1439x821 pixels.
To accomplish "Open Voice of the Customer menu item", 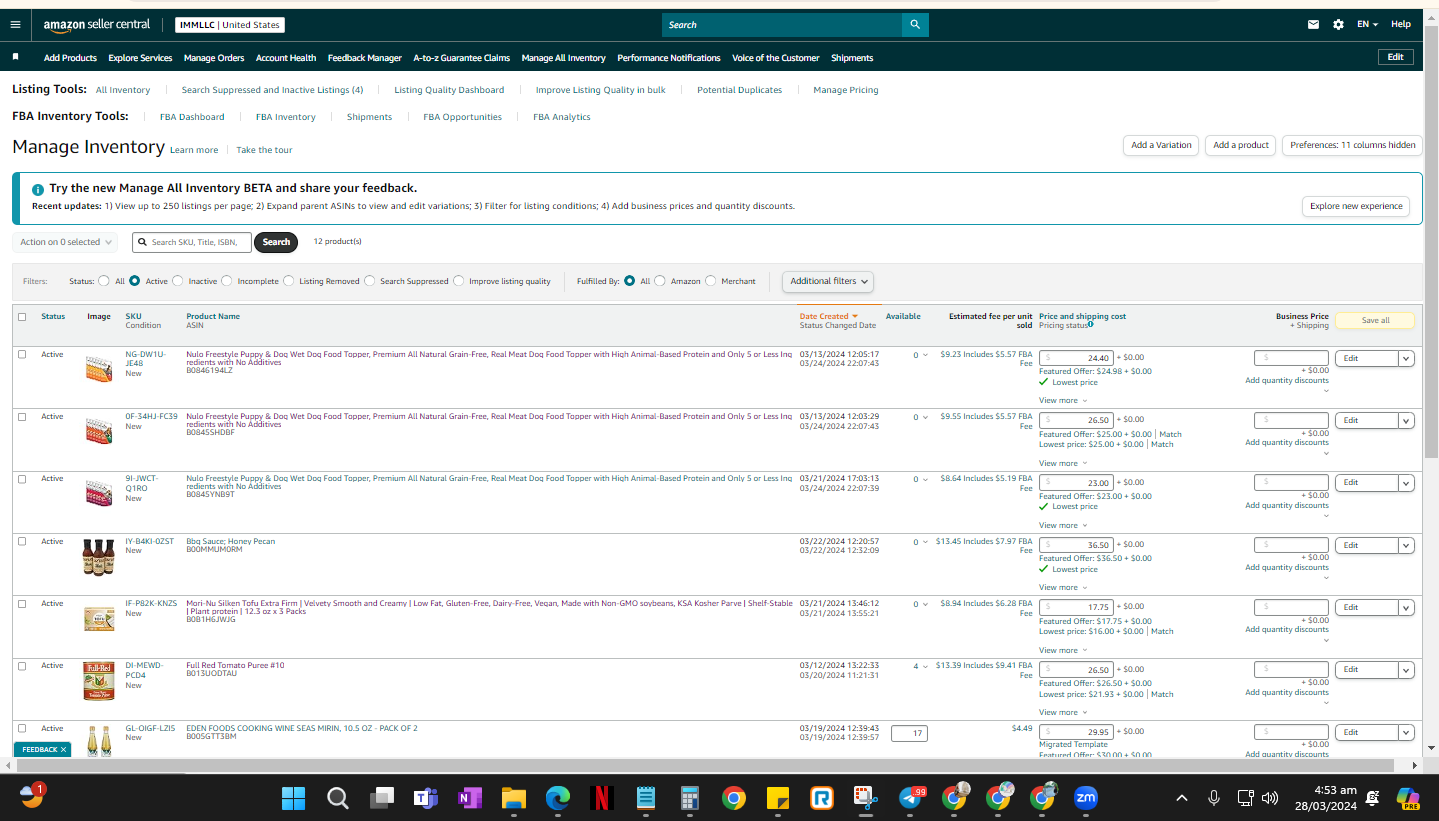I will click(x=776, y=58).
